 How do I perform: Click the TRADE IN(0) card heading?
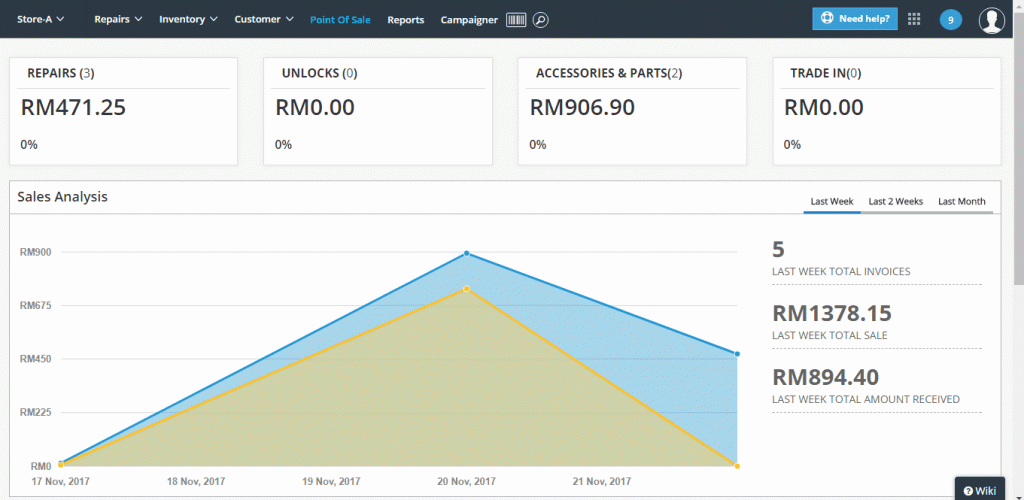coord(825,73)
